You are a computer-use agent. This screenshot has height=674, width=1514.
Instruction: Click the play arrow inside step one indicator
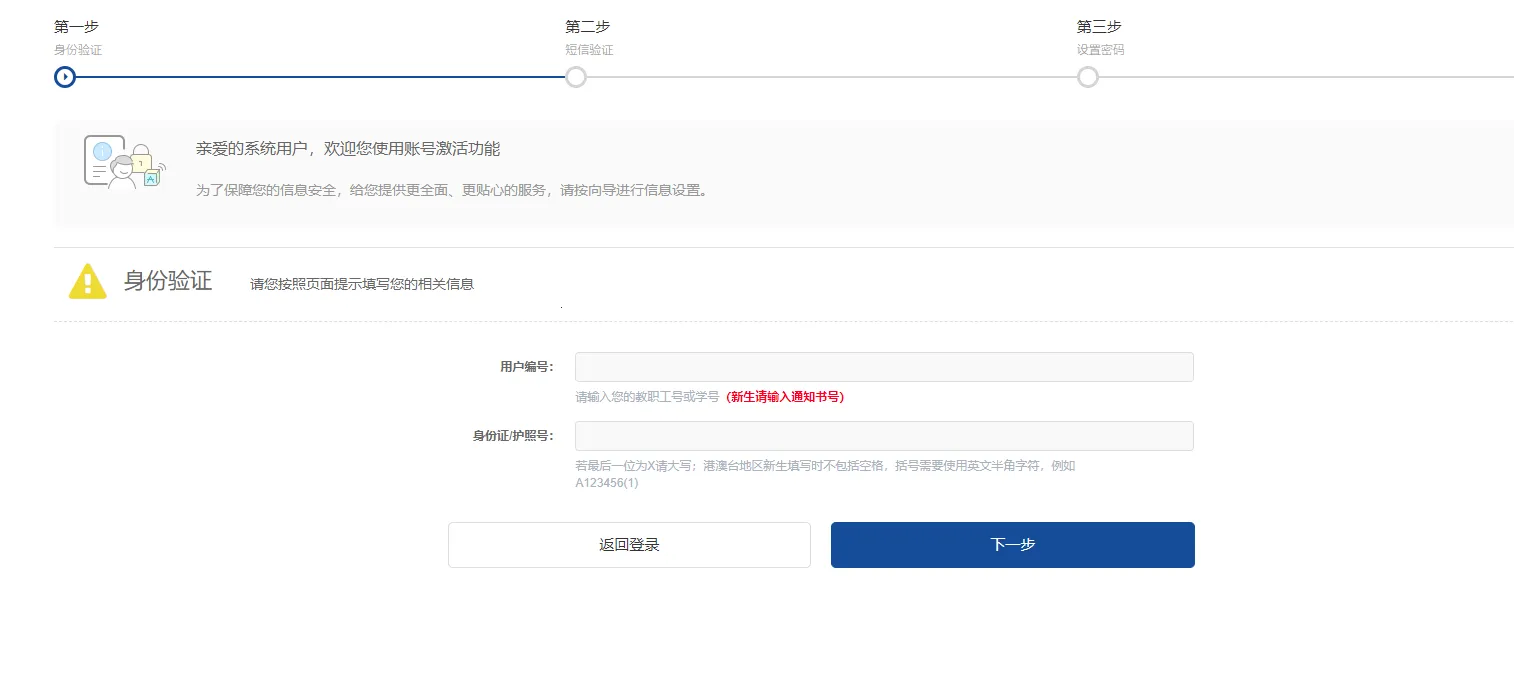coord(64,76)
